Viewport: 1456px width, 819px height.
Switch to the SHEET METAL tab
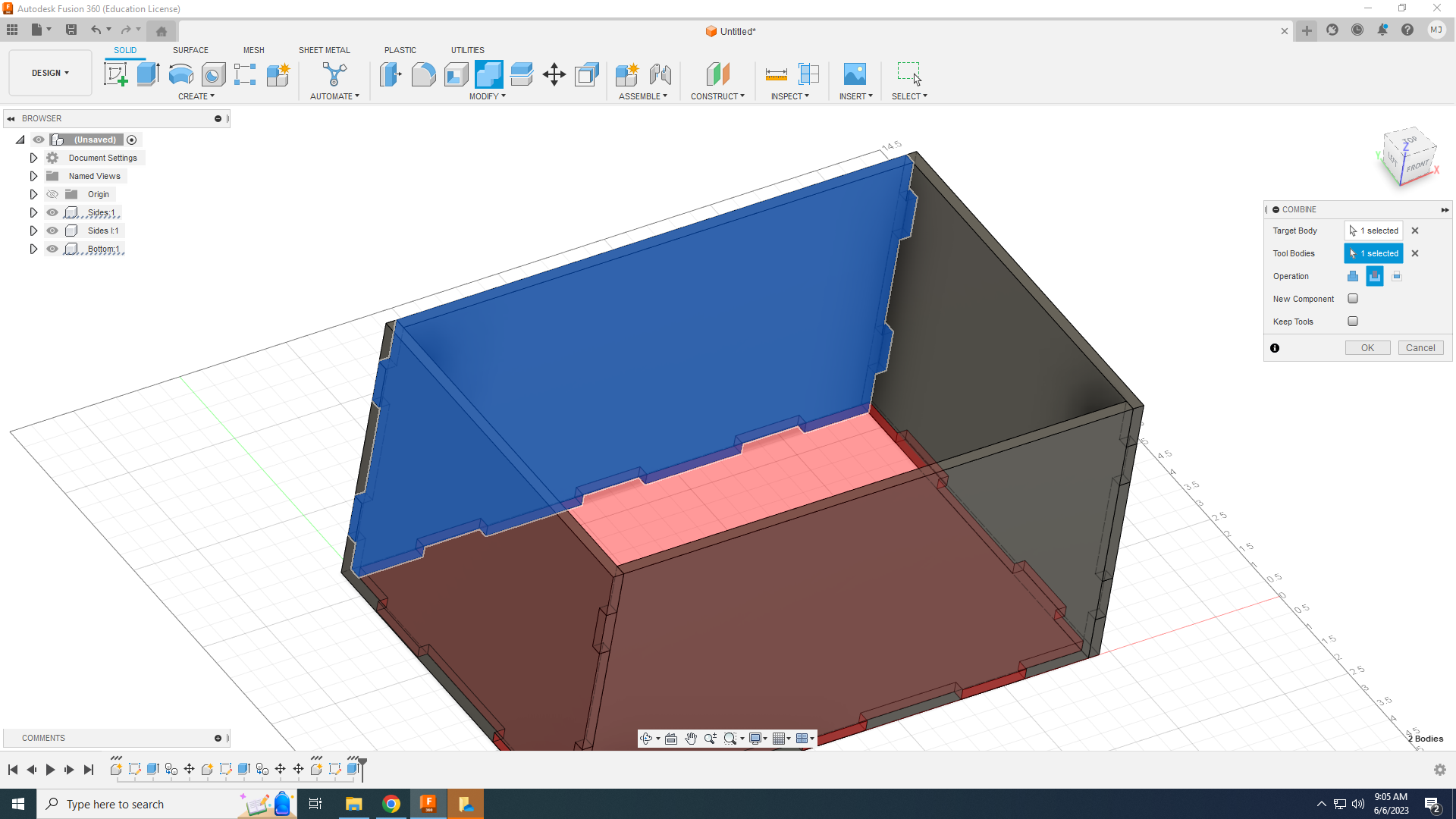(x=324, y=50)
